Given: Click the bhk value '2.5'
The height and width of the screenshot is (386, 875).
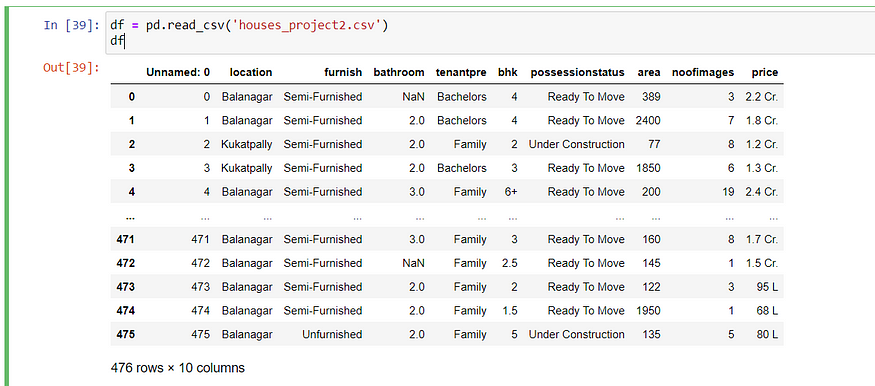Looking at the screenshot, I should [510, 263].
